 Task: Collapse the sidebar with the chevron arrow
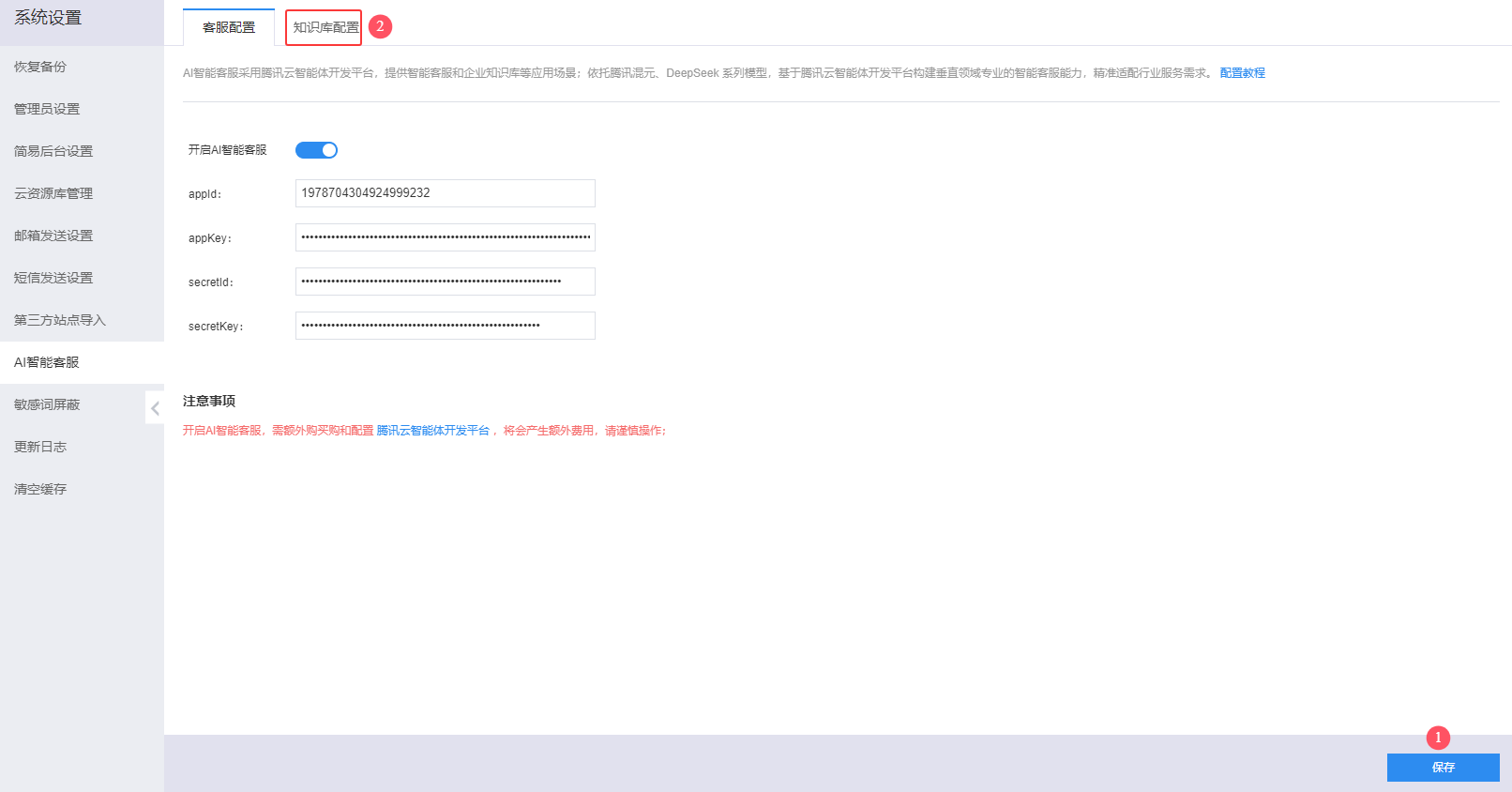click(x=155, y=408)
